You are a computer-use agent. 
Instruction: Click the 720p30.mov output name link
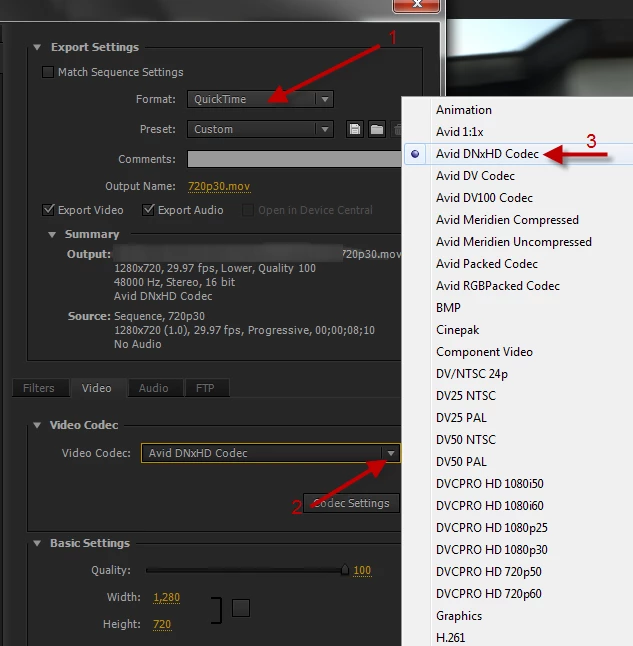coord(219,186)
